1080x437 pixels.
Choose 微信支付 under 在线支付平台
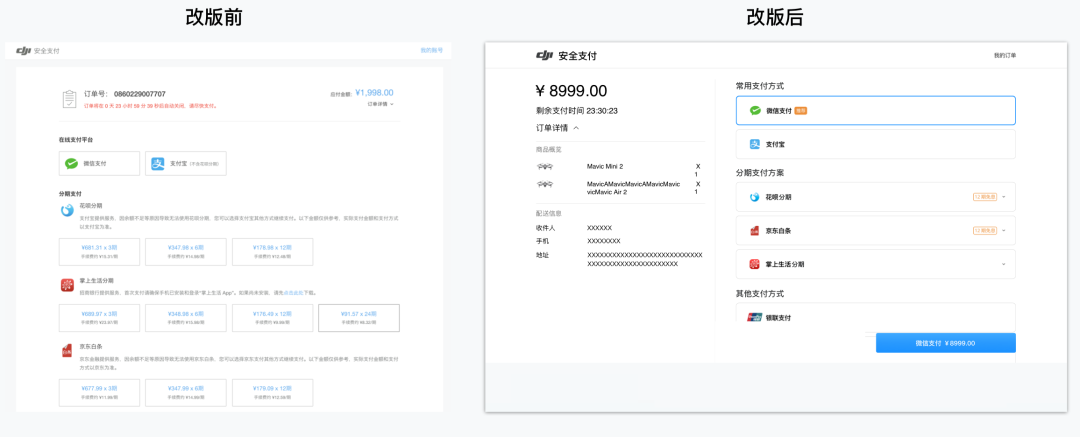pyautogui.click(x=99, y=163)
